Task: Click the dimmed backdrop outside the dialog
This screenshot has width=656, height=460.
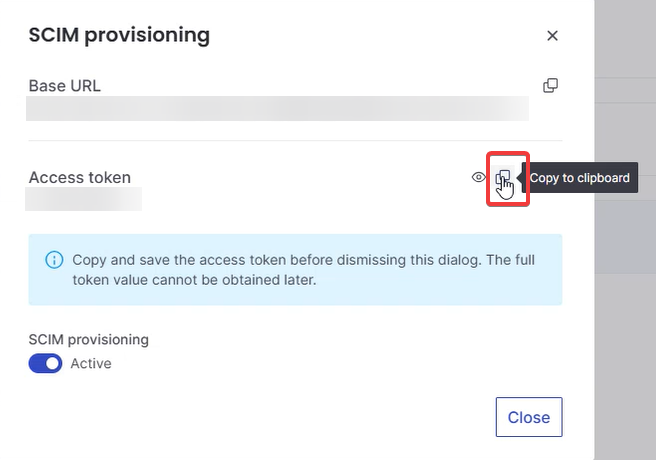Action: (x=625, y=335)
